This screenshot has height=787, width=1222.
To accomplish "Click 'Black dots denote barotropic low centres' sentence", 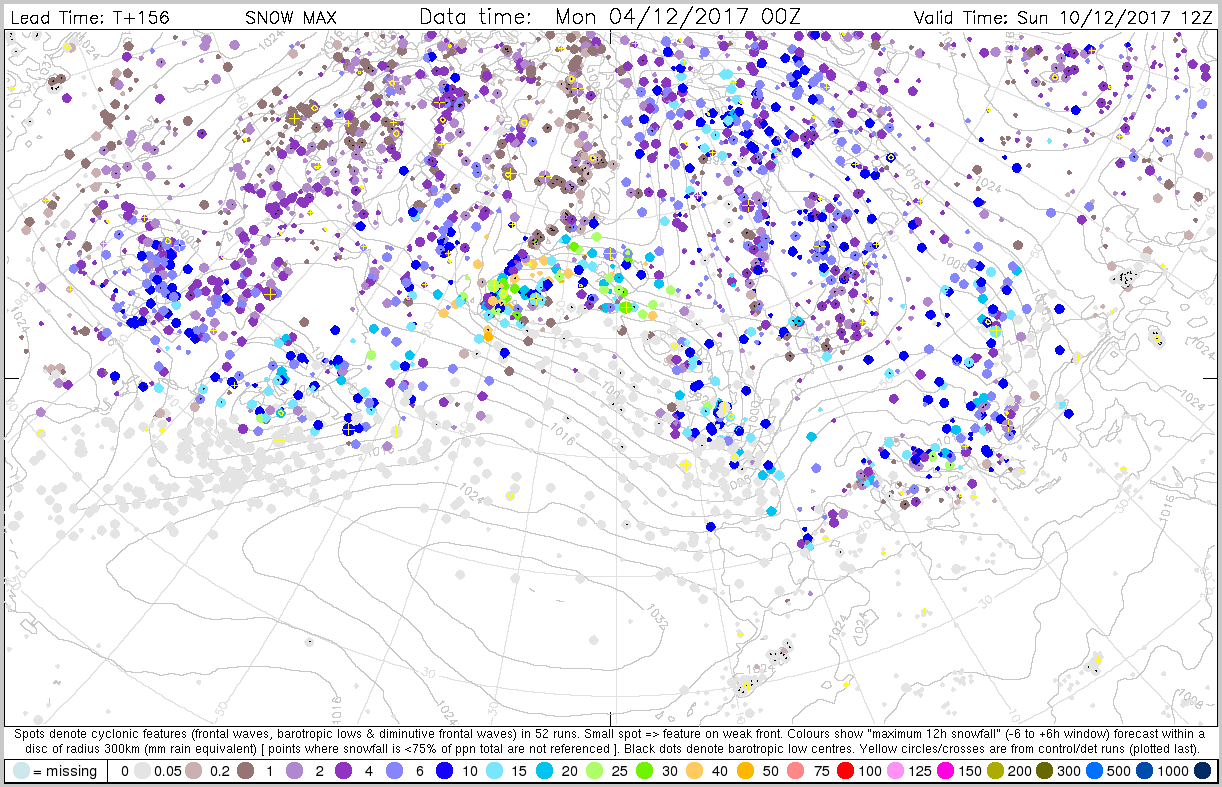I will (739, 748).
